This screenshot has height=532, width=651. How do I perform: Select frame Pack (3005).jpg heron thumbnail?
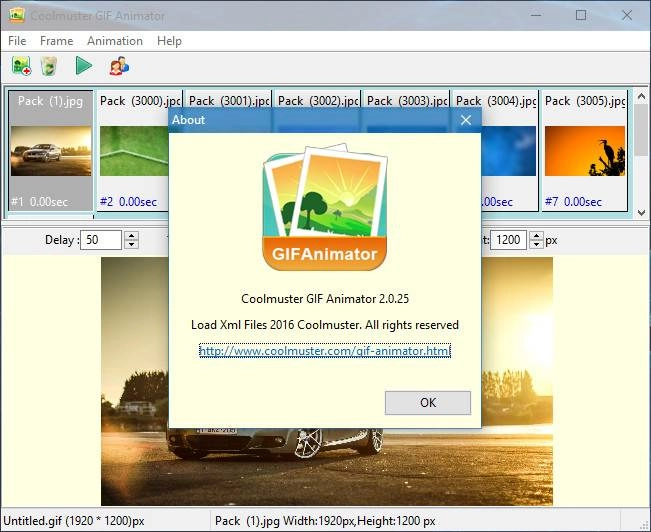[x=585, y=151]
